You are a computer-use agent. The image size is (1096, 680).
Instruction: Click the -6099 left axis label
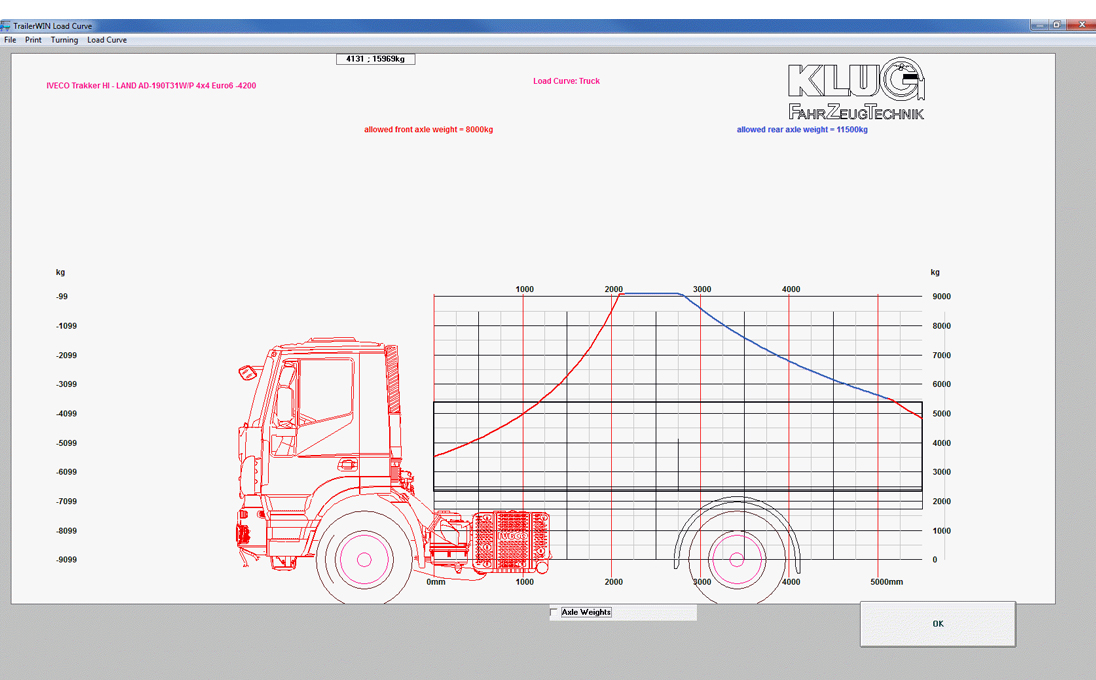click(x=66, y=472)
